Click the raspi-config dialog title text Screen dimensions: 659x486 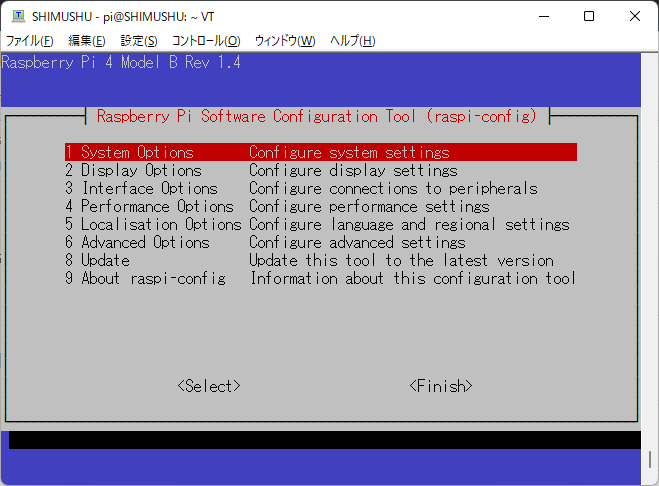click(317, 116)
